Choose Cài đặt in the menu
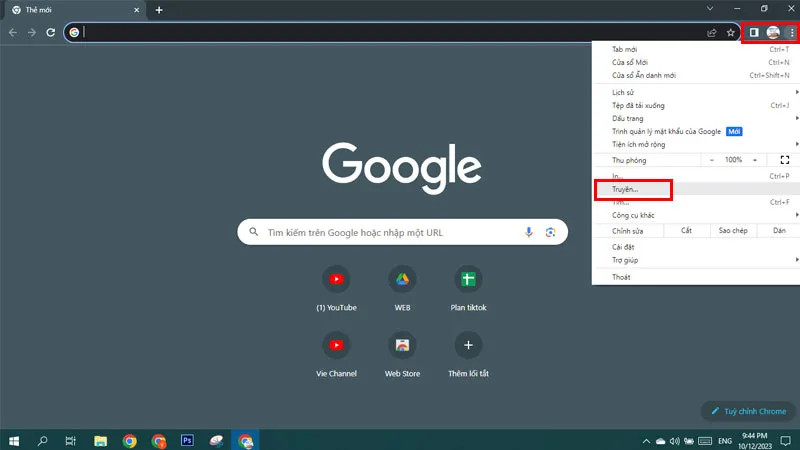Viewport: 800px width, 450px height. click(x=624, y=246)
